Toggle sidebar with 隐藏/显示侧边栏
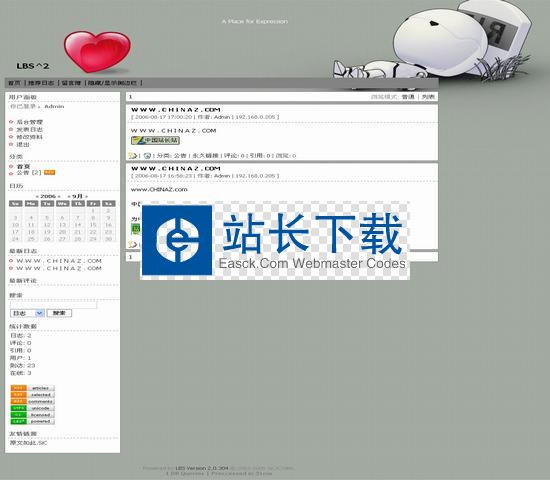 112,83
